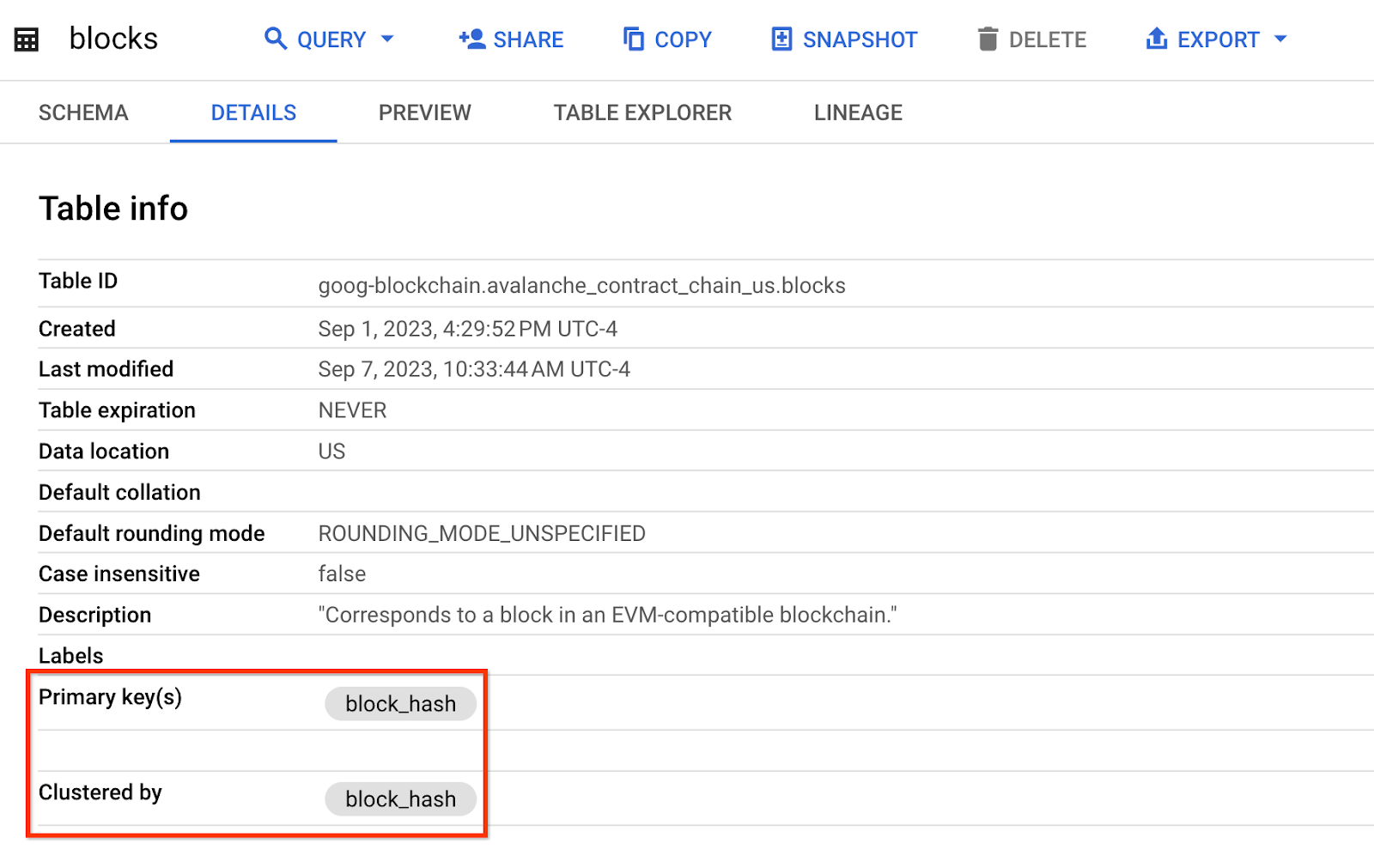The image size is (1374, 868).
Task: Click the Copy table icon
Action: point(632,39)
